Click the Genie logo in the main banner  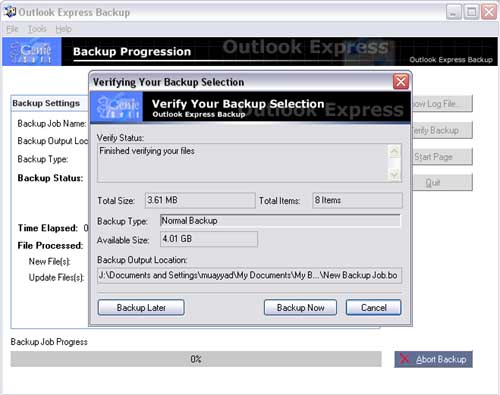pyautogui.click(x=32, y=51)
